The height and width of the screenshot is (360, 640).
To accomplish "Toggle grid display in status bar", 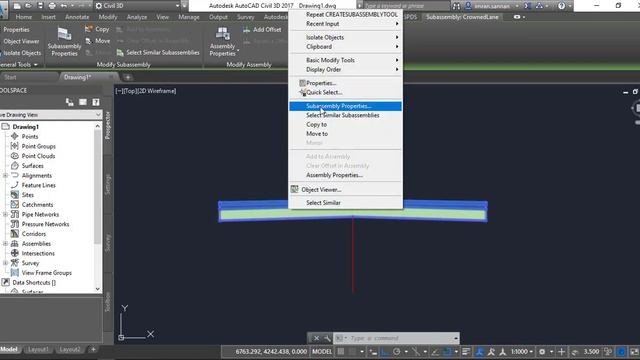I will tap(341, 351).
